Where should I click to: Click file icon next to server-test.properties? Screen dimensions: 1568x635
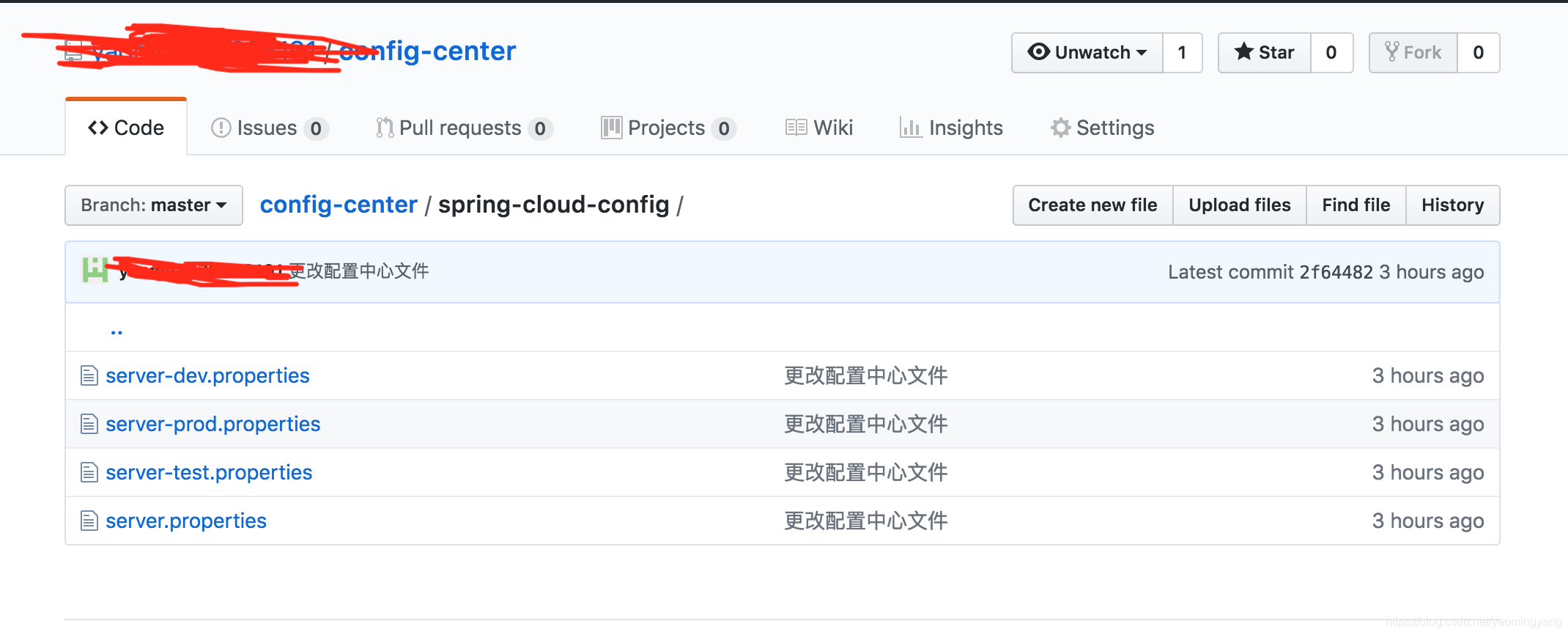pyautogui.click(x=89, y=472)
